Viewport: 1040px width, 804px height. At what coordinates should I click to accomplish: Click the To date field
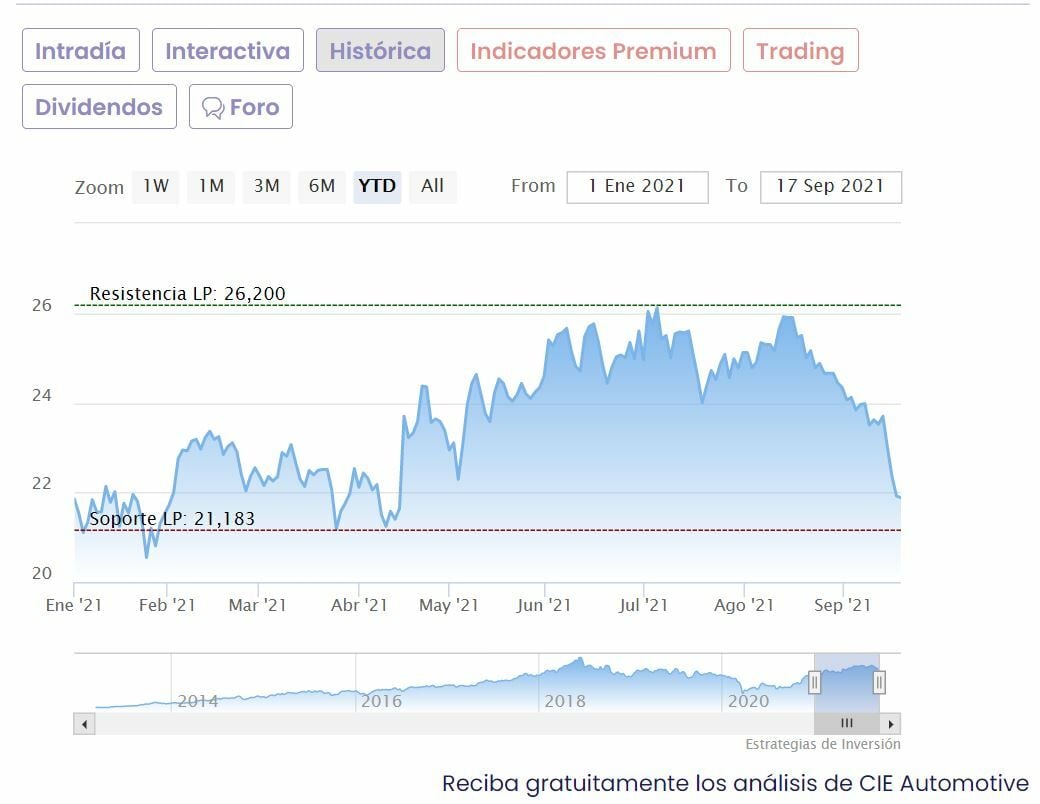tap(830, 187)
